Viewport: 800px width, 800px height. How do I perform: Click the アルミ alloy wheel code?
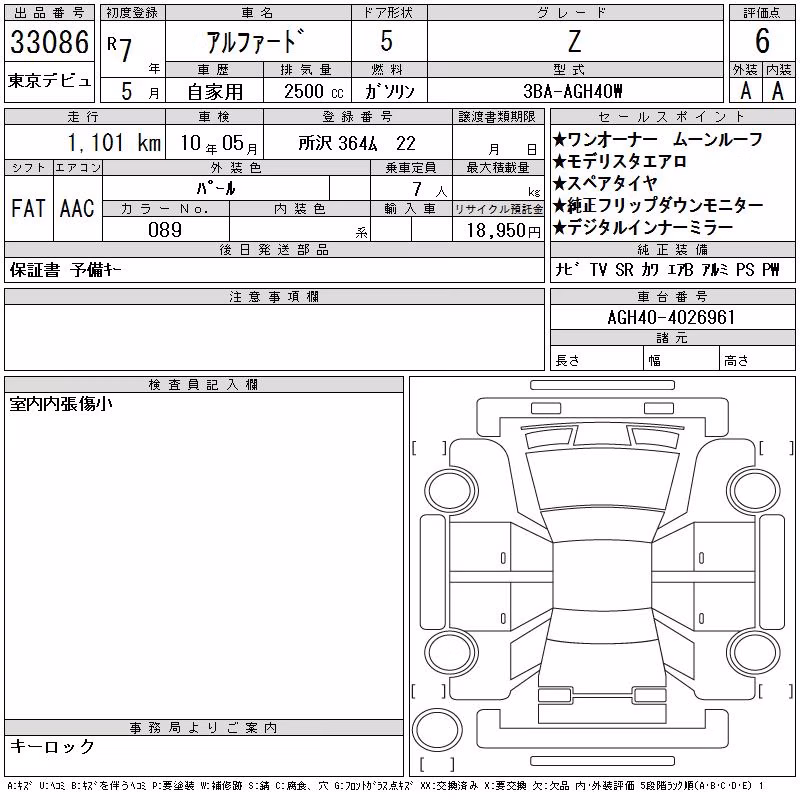715,269
